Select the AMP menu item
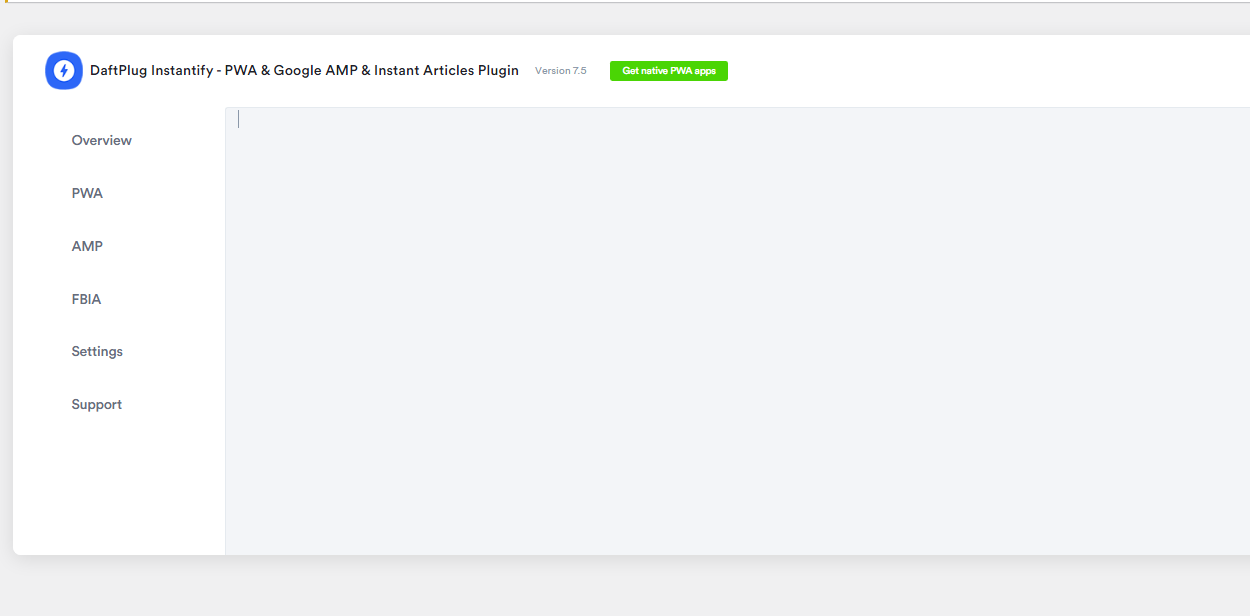Viewport: 1250px width, 616px height. [87, 247]
